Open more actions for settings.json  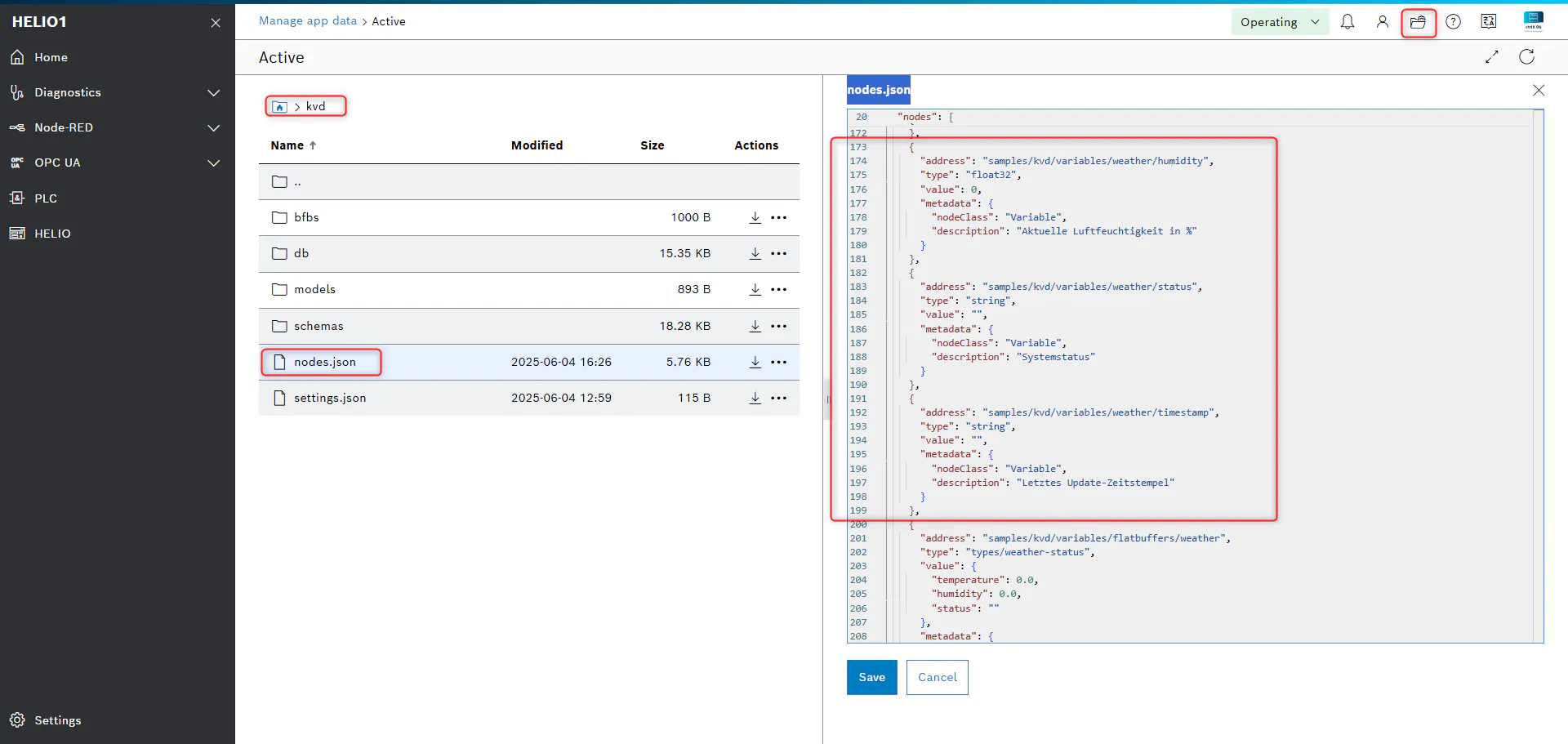(779, 398)
